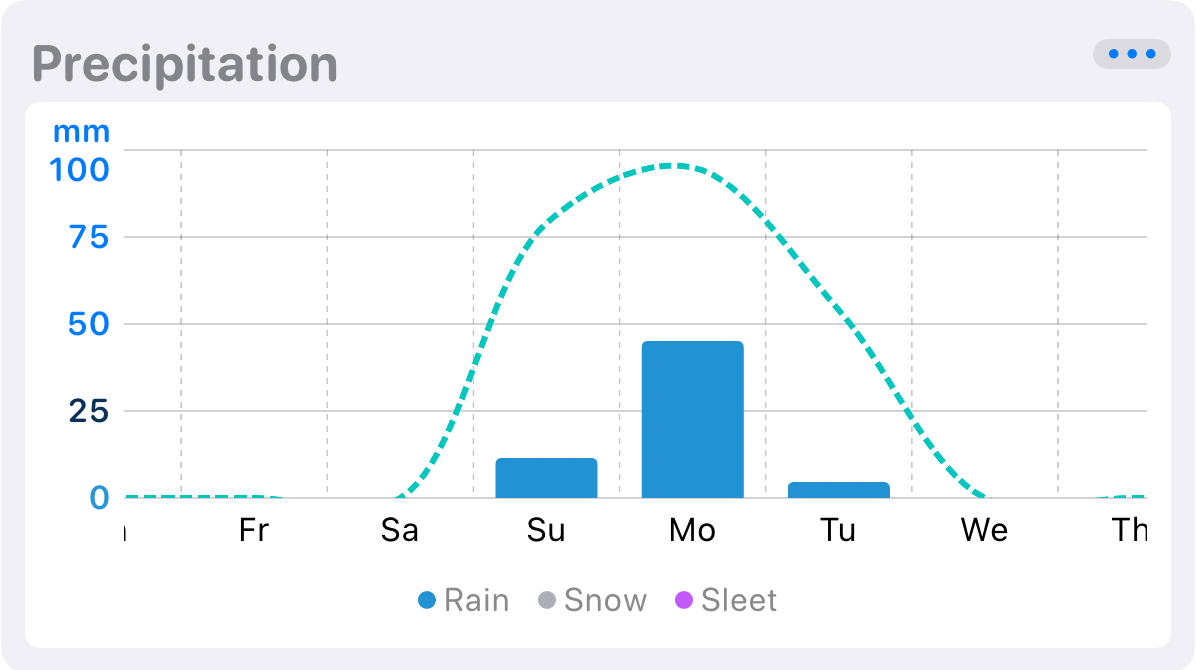Image resolution: width=1196 pixels, height=670 pixels.
Task: Click the Fr day label
Action: (254, 531)
